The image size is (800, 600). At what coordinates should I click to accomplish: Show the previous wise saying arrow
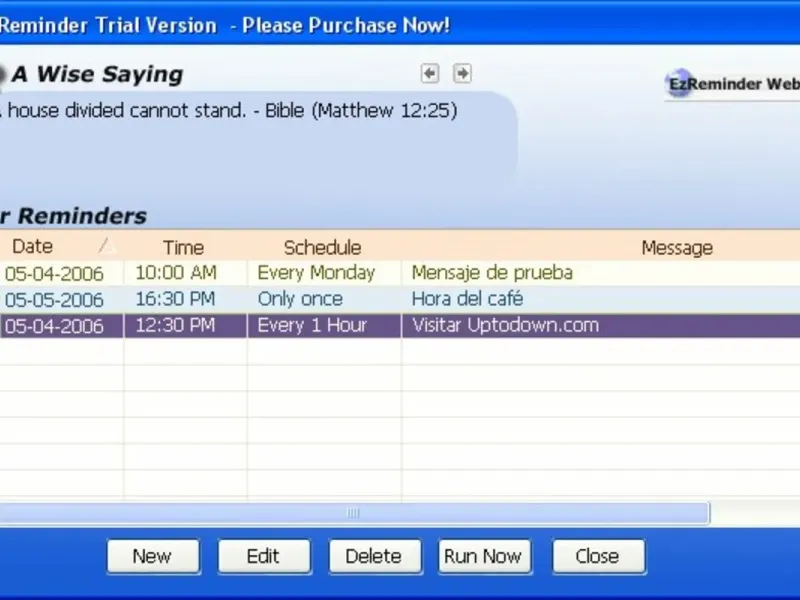point(430,73)
